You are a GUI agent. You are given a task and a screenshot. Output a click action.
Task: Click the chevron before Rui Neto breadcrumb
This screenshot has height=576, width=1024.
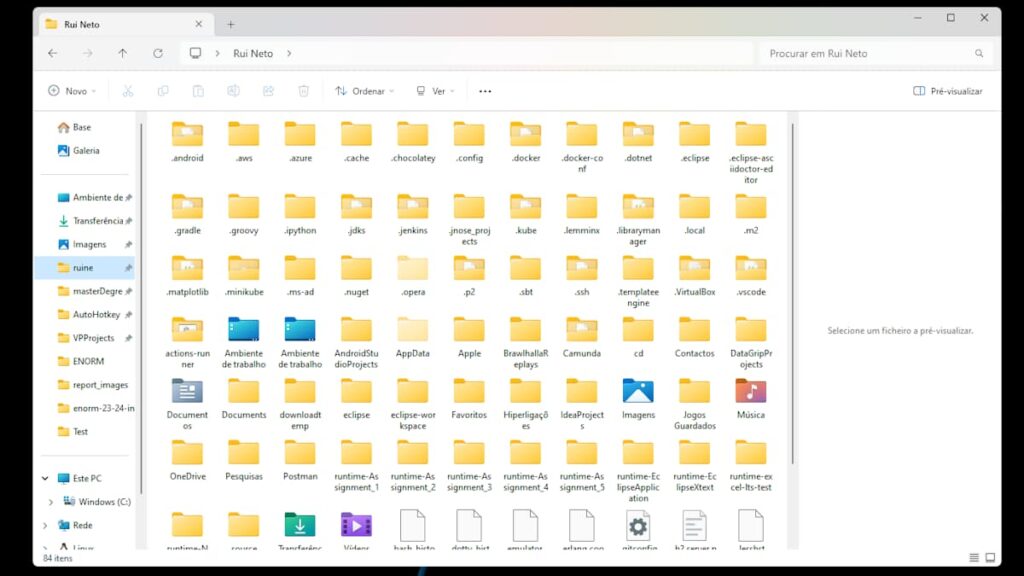(217, 54)
